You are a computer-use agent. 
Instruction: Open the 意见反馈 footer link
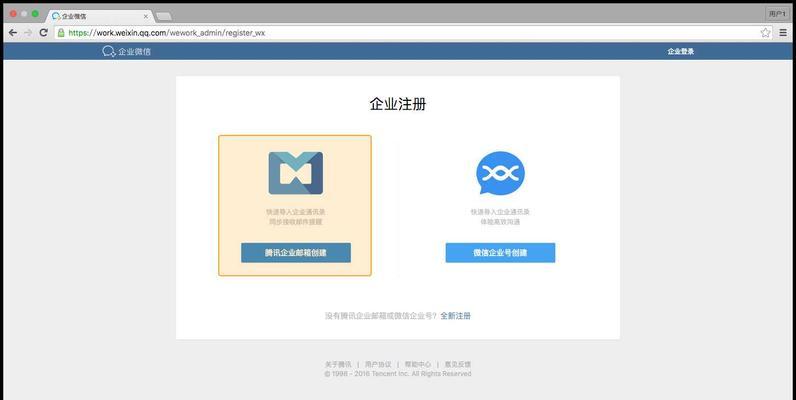[458, 364]
